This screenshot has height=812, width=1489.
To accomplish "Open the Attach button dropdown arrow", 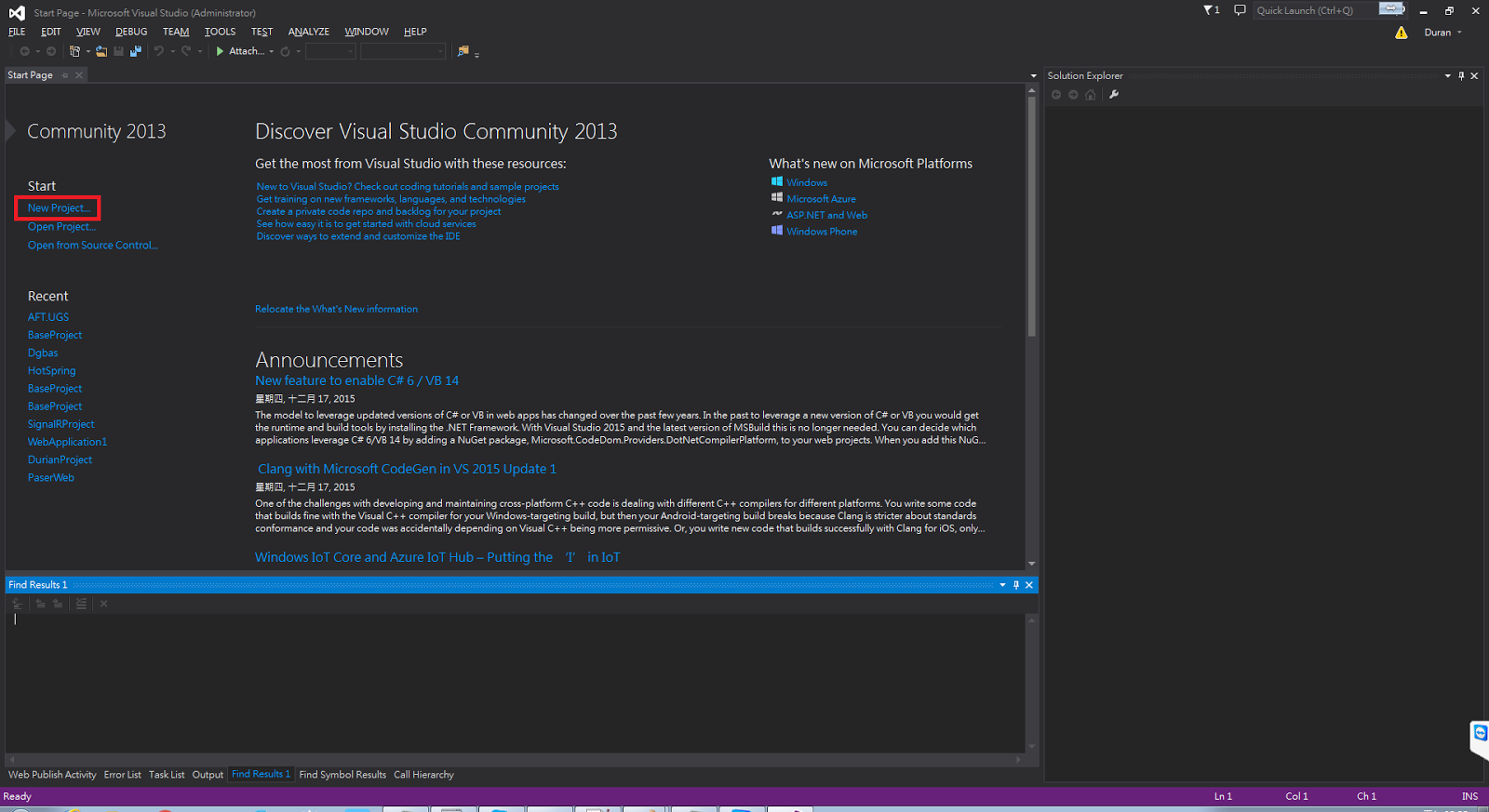I will [272, 52].
